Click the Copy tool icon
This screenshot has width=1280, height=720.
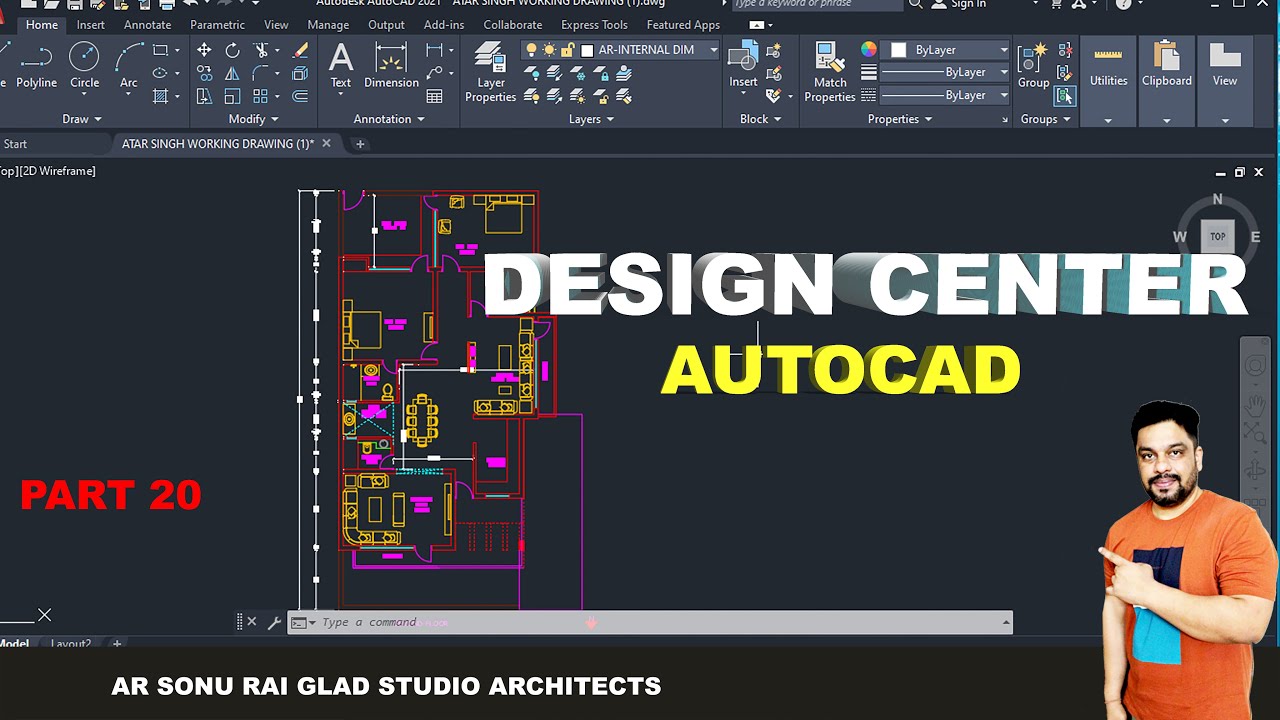[x=204, y=73]
